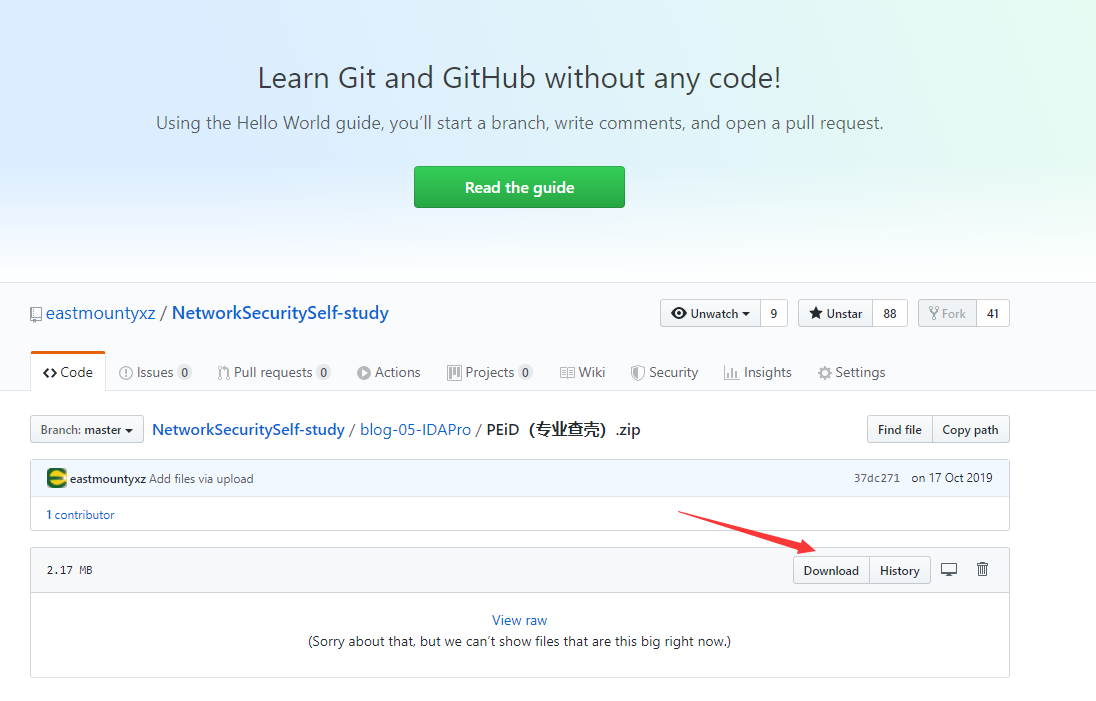This screenshot has width=1096, height=701.
Task: Click the 1 contributor link
Action: (80, 514)
